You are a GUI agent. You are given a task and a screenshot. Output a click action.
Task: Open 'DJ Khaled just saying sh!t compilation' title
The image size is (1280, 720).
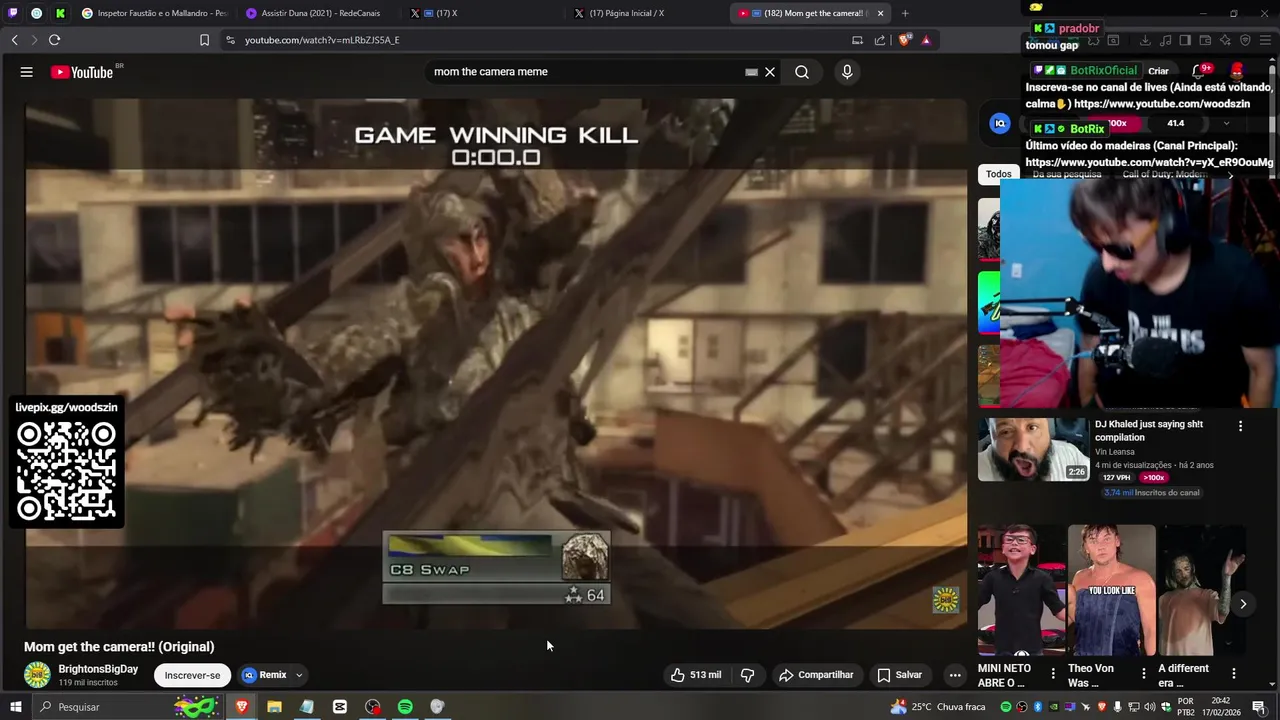1150,430
